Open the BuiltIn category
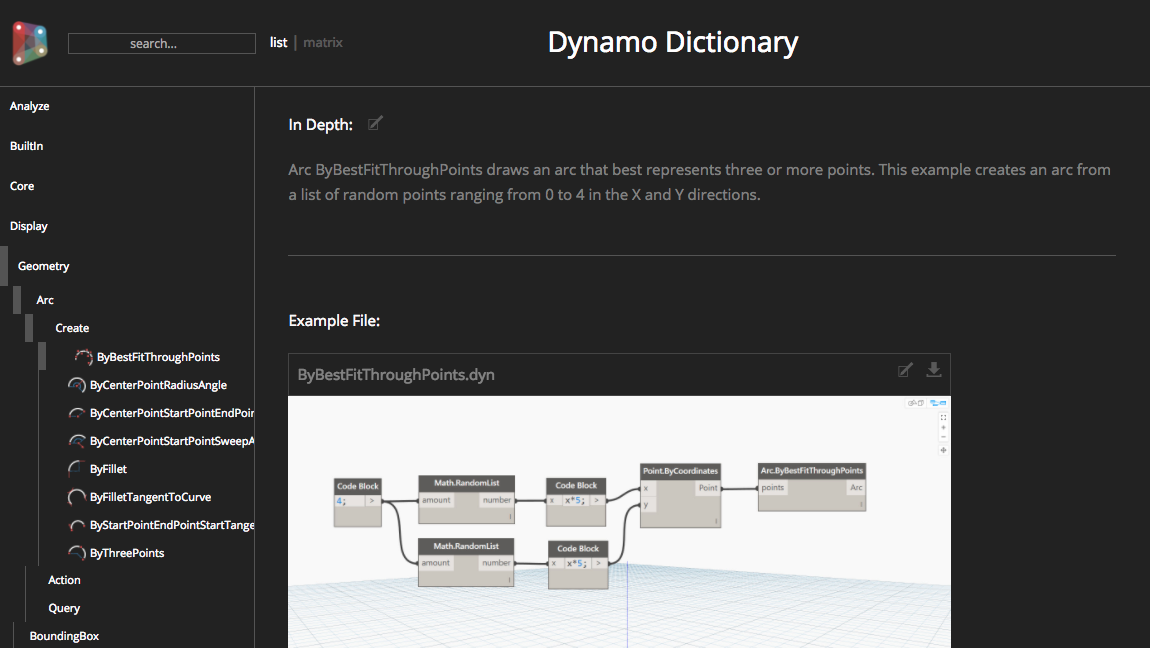 pos(27,146)
